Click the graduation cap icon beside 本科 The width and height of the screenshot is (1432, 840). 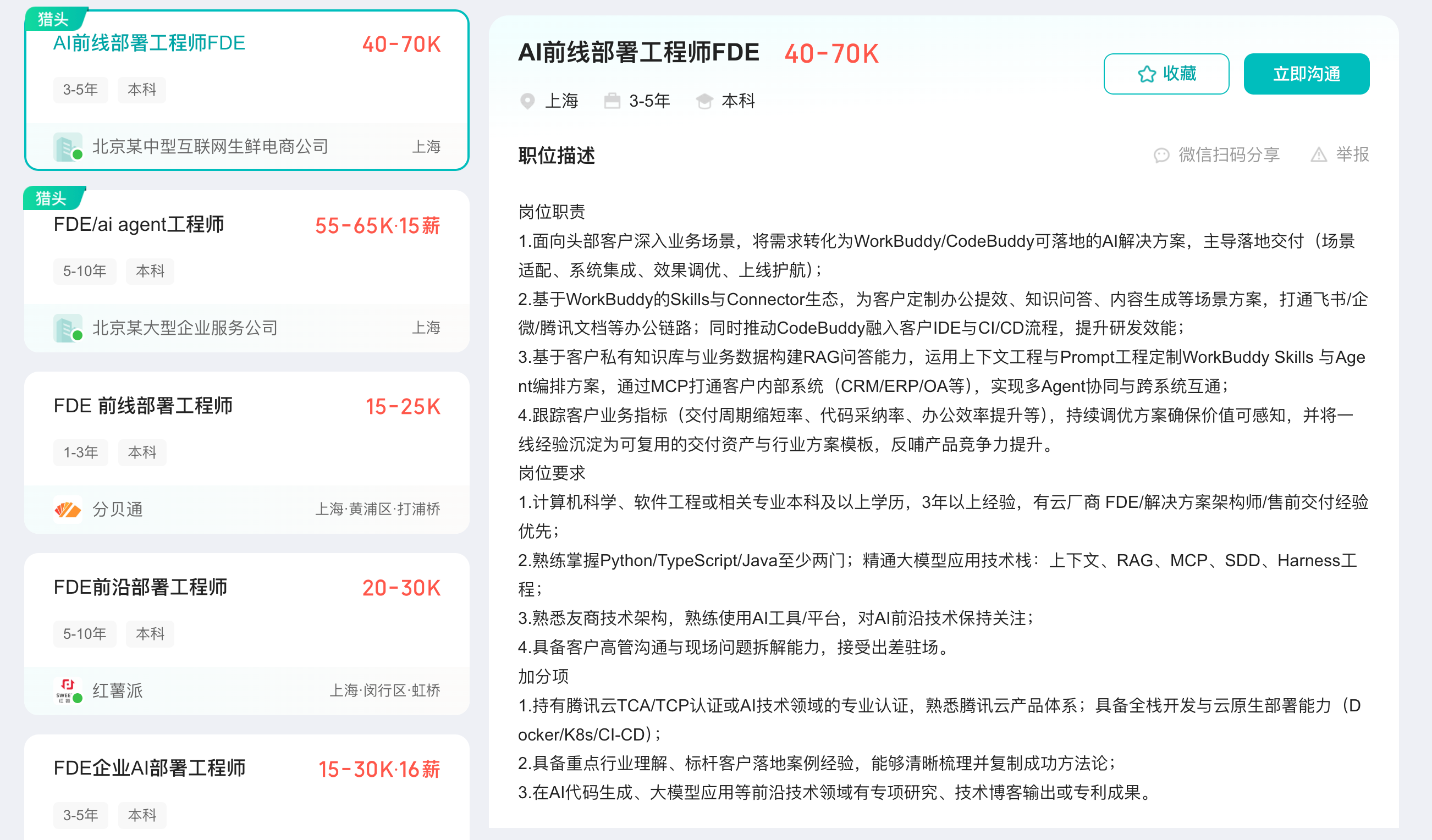pos(704,101)
